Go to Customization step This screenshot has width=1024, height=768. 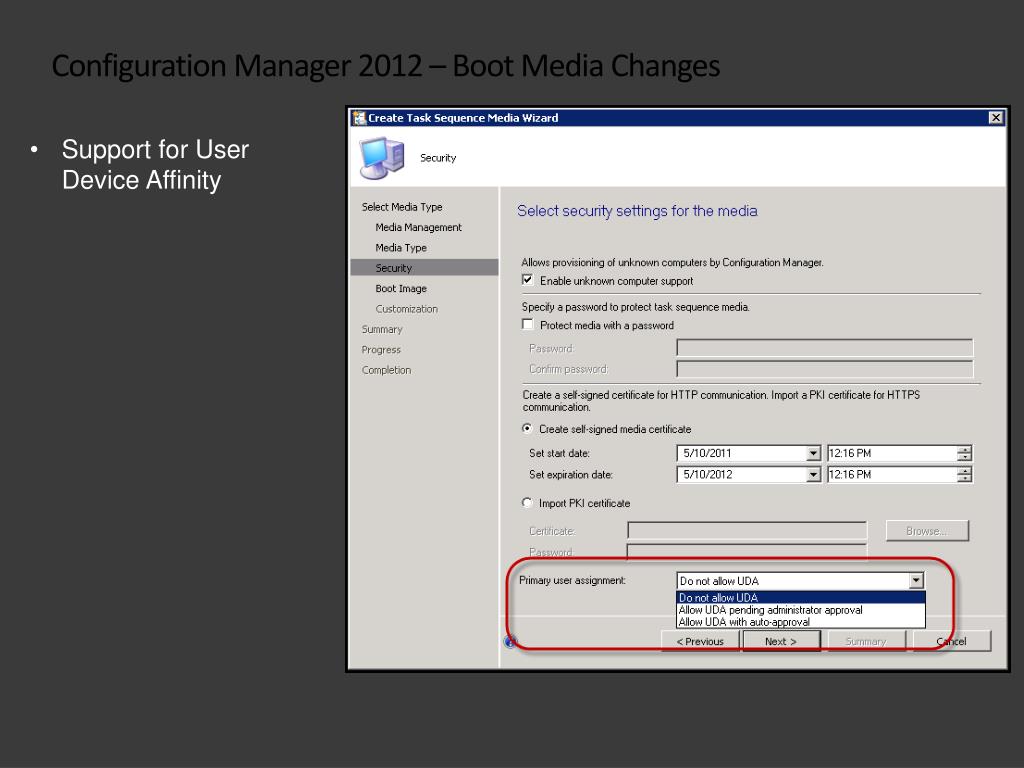click(x=406, y=309)
